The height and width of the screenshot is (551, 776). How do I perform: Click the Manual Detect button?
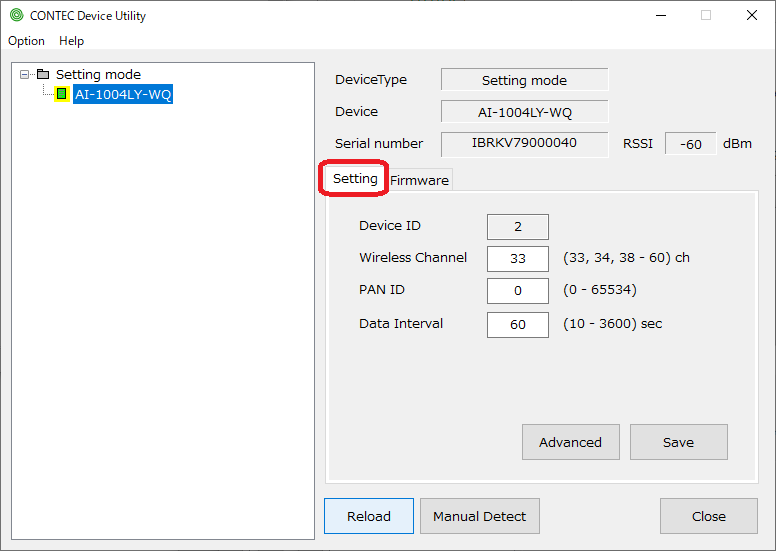tap(480, 516)
